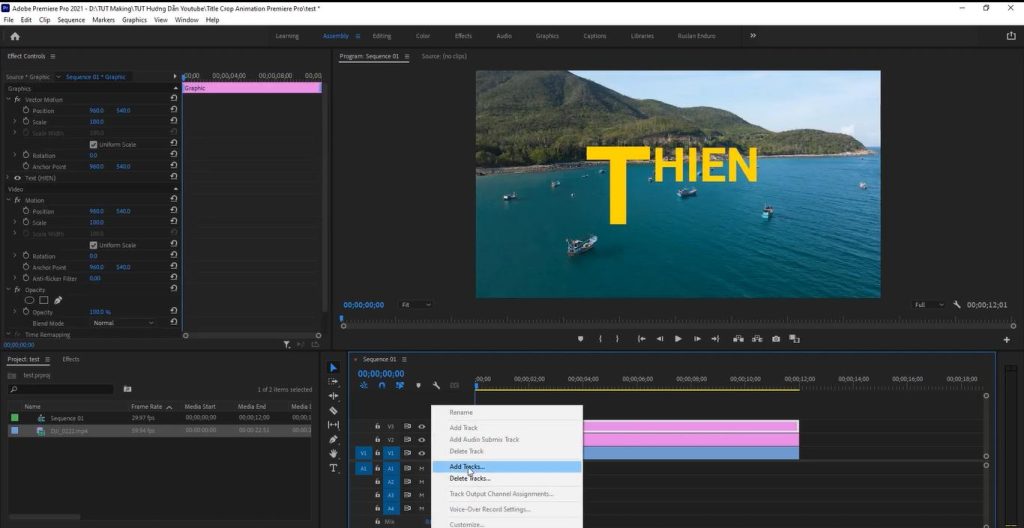The image size is (1024, 528).
Task: Select the Selection tool arrow
Action: (333, 368)
